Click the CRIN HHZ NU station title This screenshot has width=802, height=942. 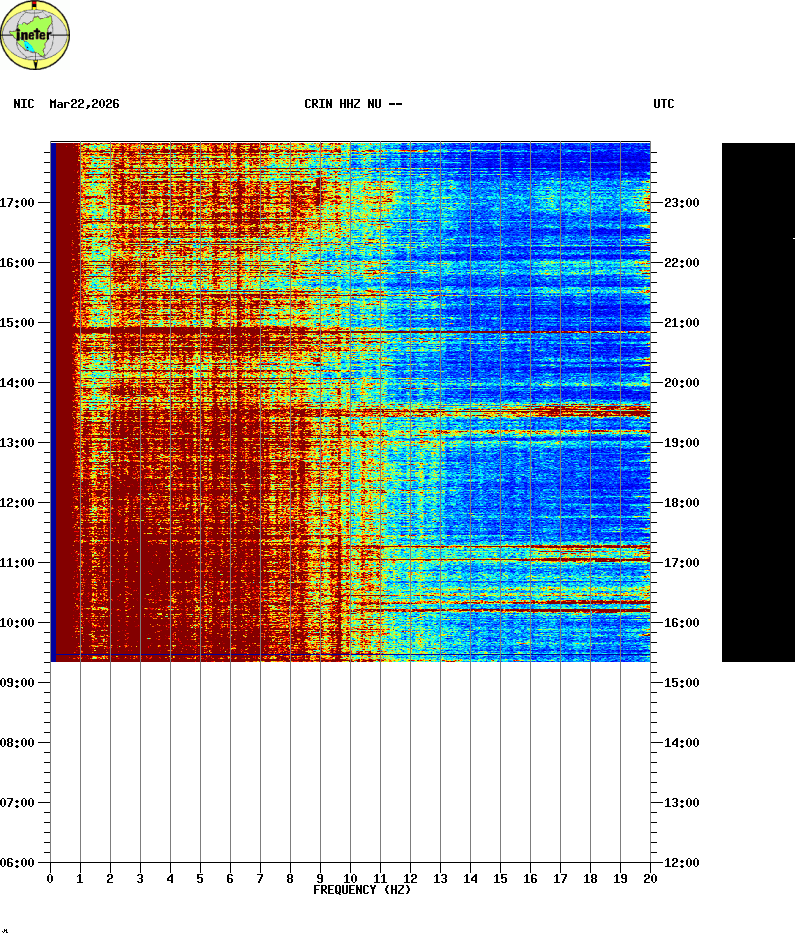point(353,104)
